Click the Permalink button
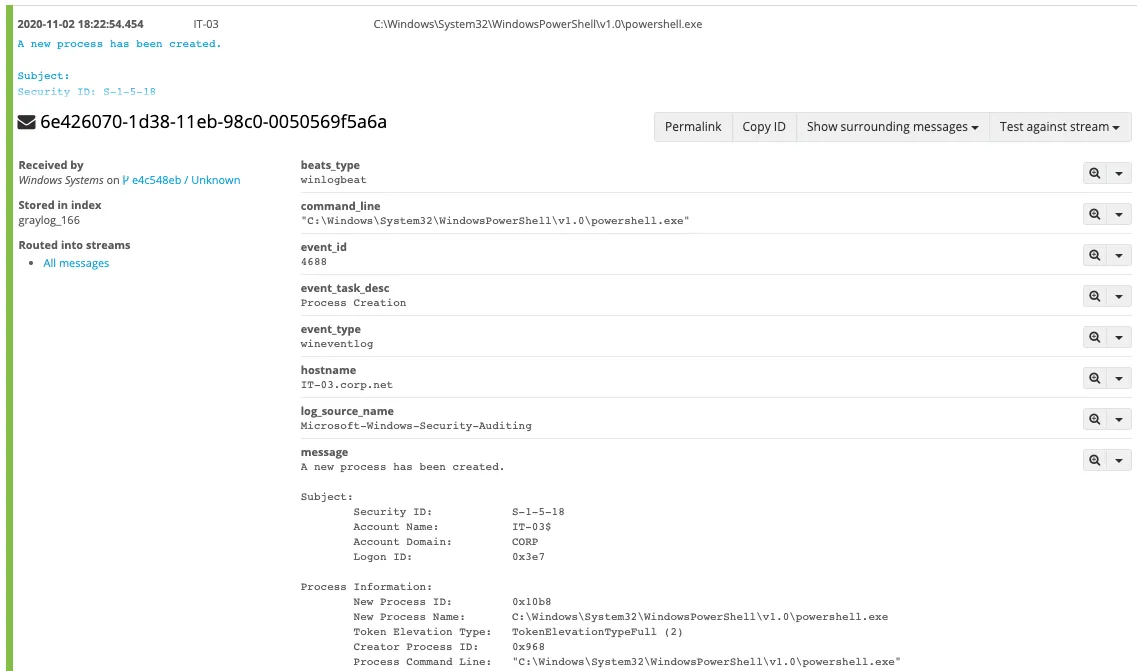This screenshot has height=671, width=1139. [693, 127]
